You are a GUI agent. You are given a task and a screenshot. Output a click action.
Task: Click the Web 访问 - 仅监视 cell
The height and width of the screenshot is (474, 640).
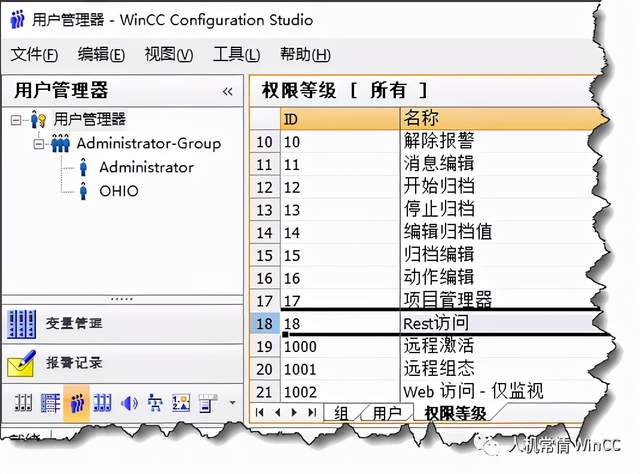coord(501,392)
